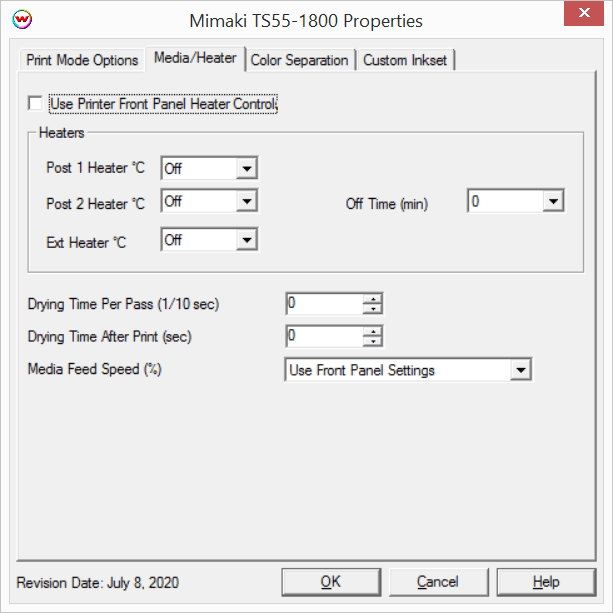
Task: Expand the Post 2 Heater temperature dropdown
Action: tap(247, 202)
